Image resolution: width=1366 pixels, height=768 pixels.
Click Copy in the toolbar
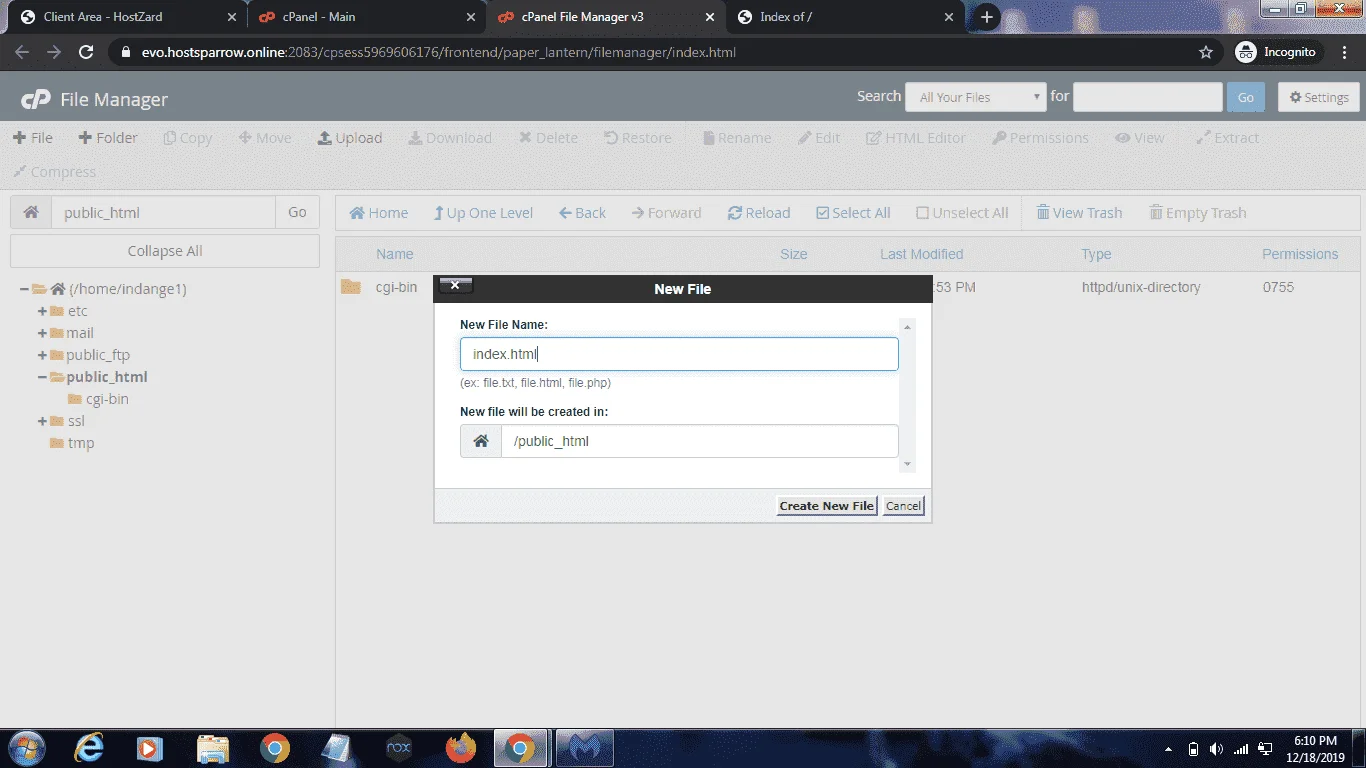click(188, 138)
